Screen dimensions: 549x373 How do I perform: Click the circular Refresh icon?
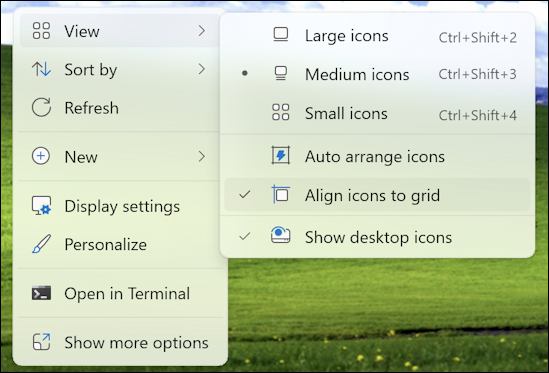click(x=41, y=108)
